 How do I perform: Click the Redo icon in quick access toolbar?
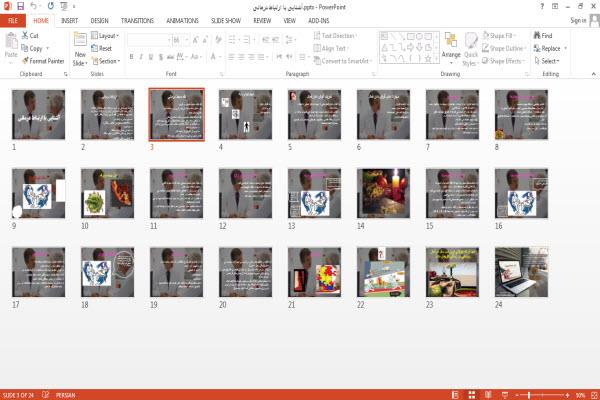point(51,6)
